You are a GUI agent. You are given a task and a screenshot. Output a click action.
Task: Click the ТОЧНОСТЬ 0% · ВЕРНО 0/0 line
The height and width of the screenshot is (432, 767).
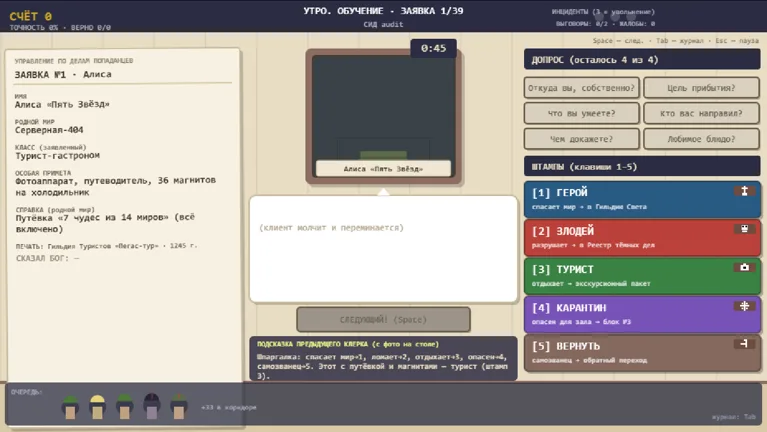click(x=60, y=27)
